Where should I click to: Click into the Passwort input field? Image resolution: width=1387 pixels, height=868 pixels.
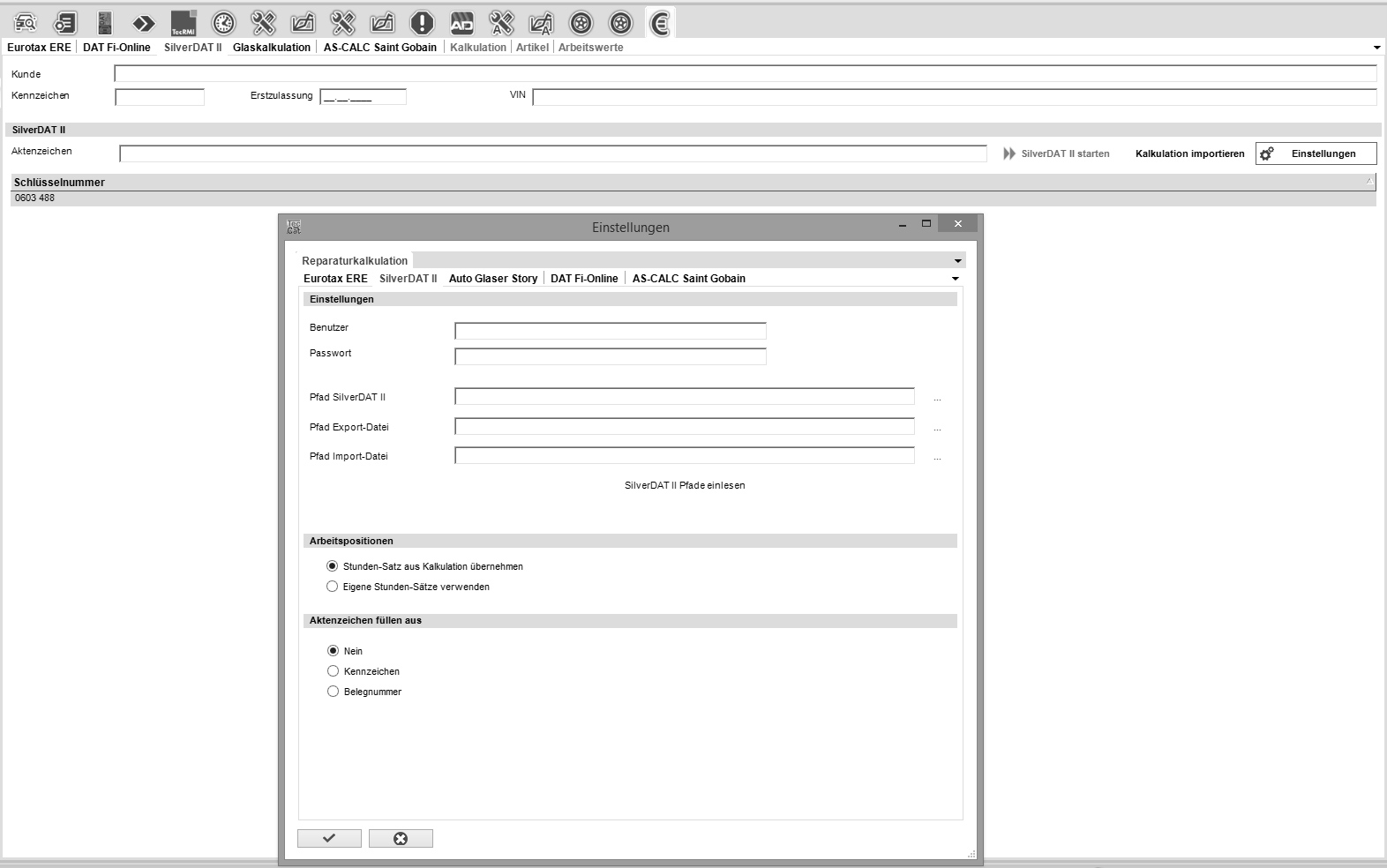611,356
